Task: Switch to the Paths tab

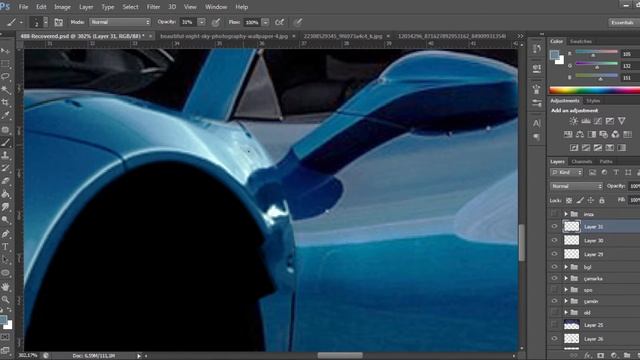Action: (x=606, y=162)
